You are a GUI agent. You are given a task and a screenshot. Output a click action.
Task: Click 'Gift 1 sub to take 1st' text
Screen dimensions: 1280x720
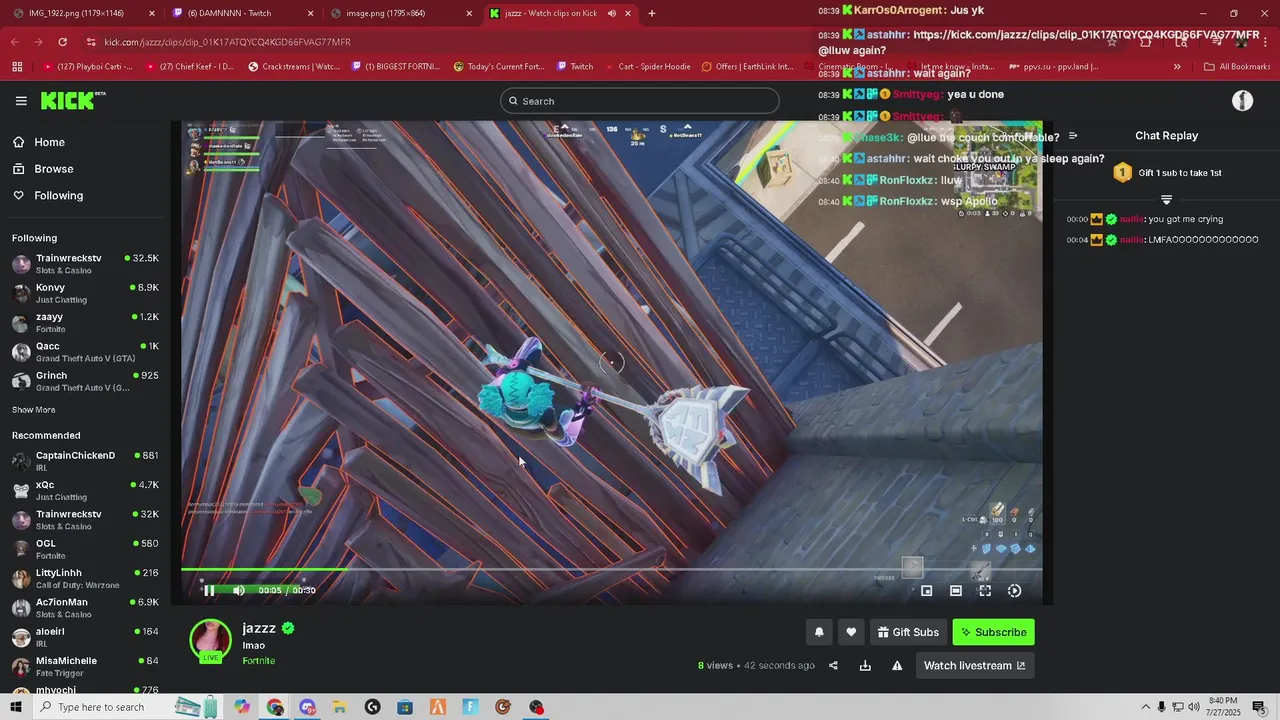click(x=1180, y=173)
